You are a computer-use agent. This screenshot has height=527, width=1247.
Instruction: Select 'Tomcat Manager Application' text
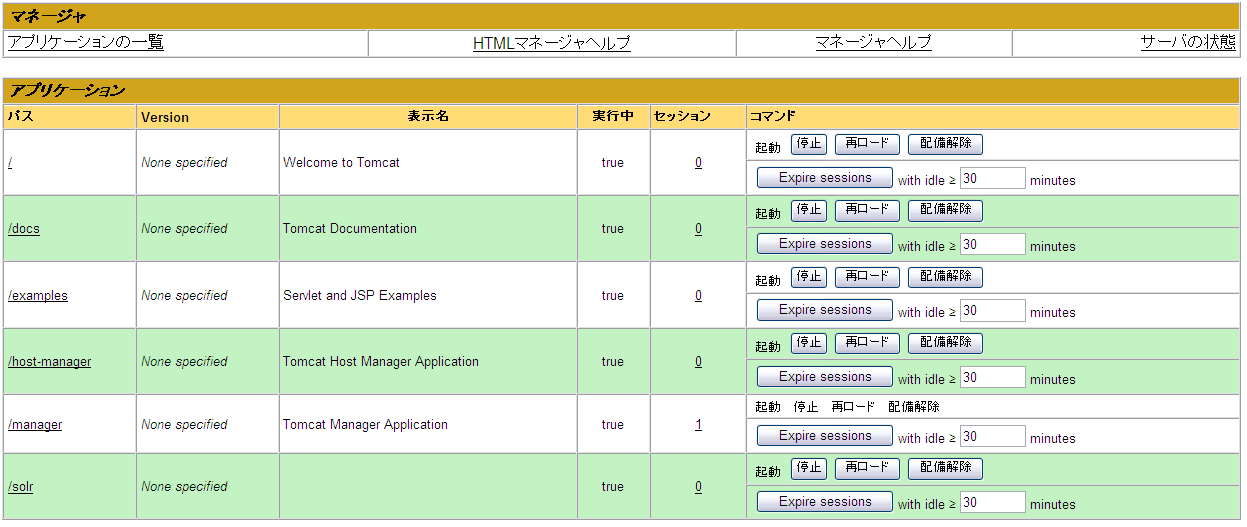point(365,425)
